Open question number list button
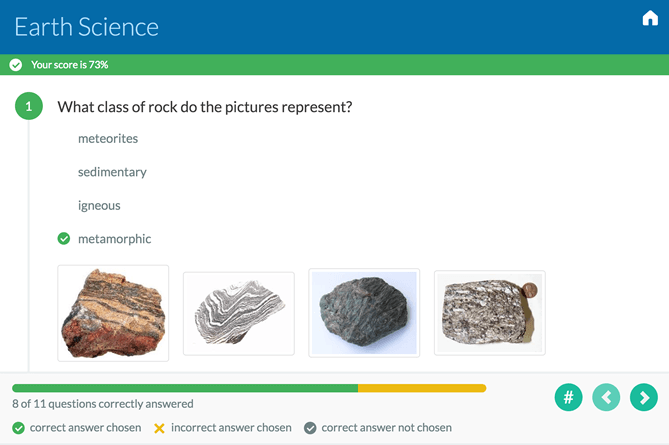 [568, 397]
